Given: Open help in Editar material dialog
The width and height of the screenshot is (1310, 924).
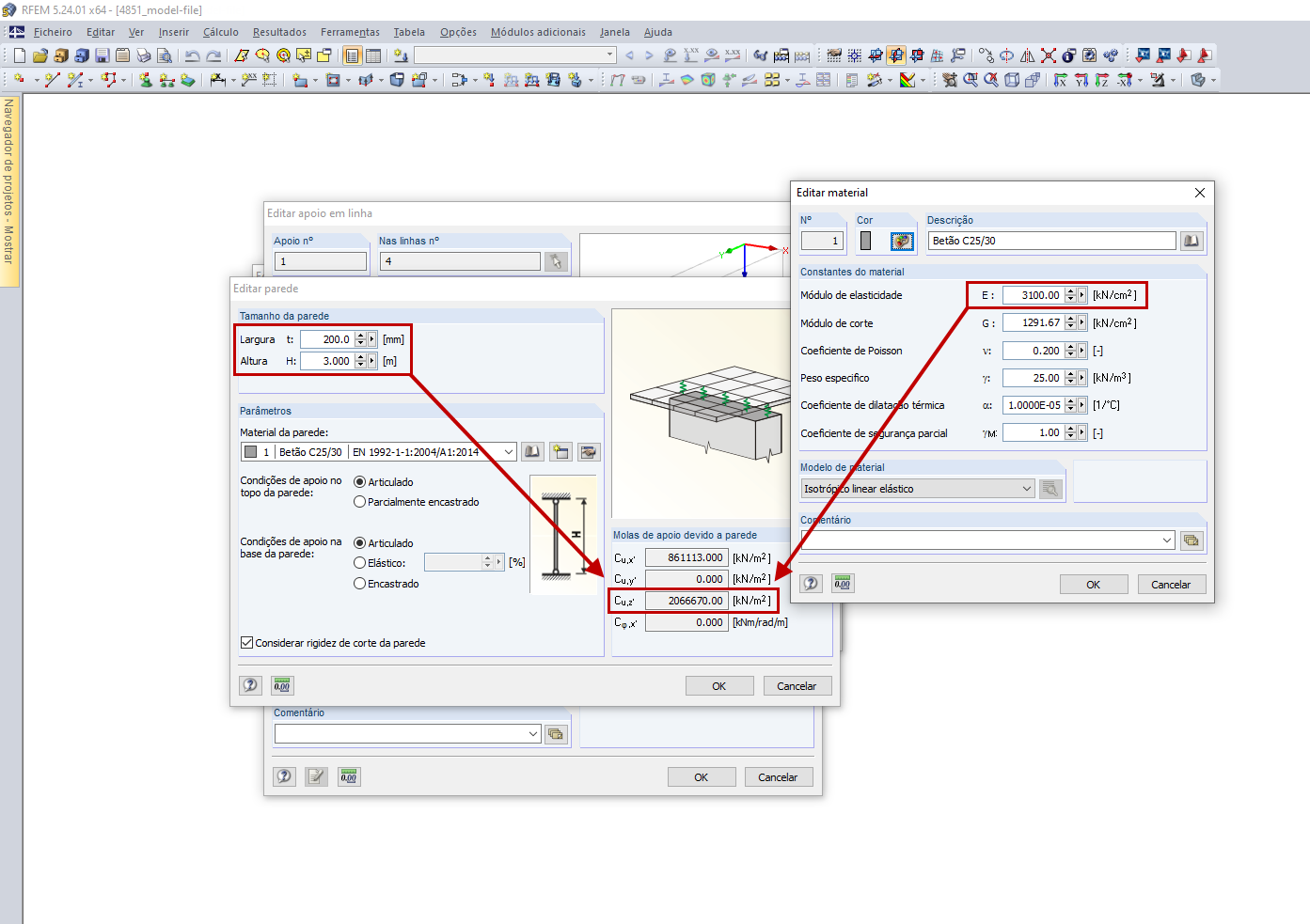Looking at the screenshot, I should [811, 584].
